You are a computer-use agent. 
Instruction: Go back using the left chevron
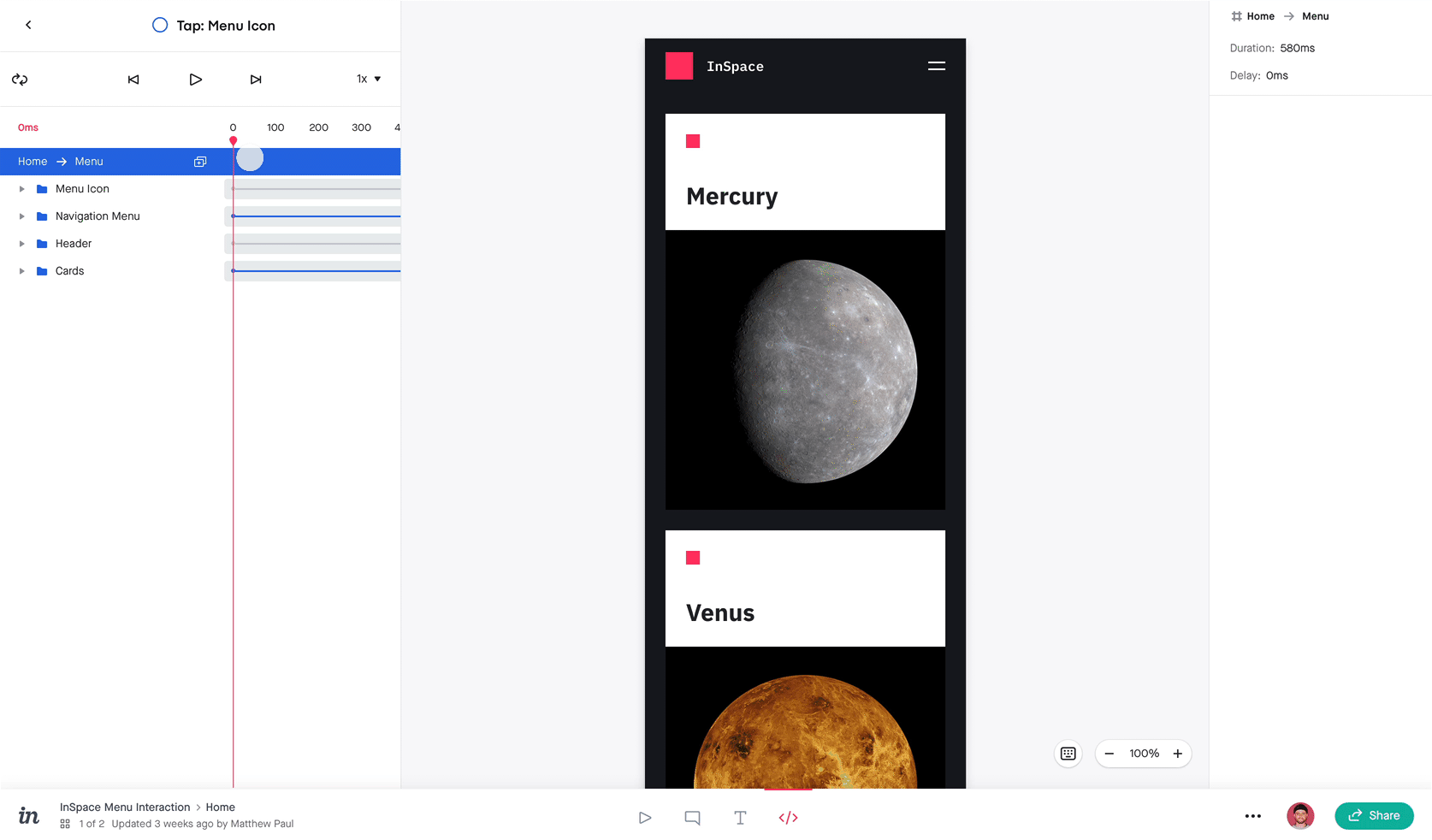(x=28, y=25)
